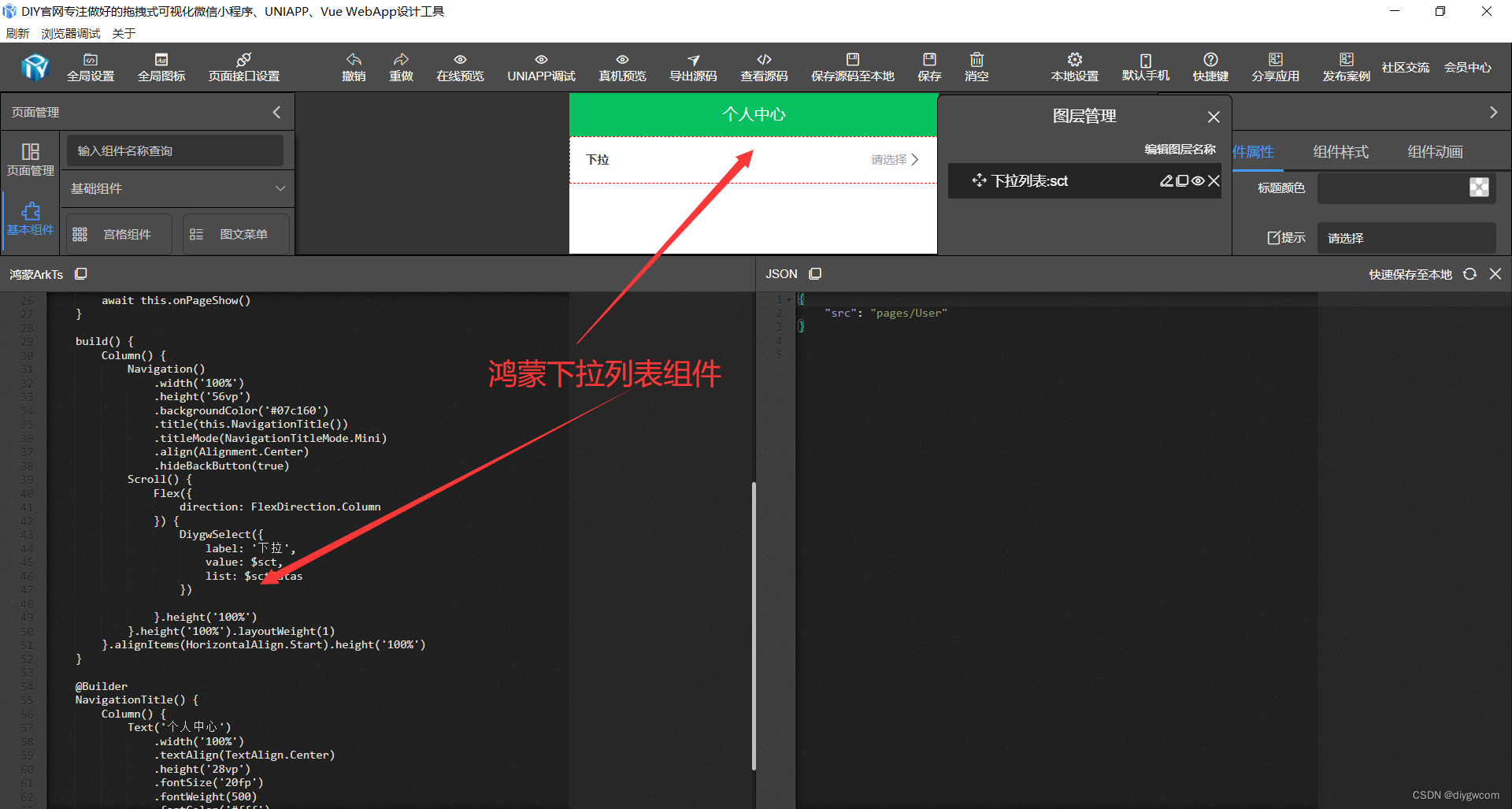Collapse the 页面管理 left panel

pos(276,112)
